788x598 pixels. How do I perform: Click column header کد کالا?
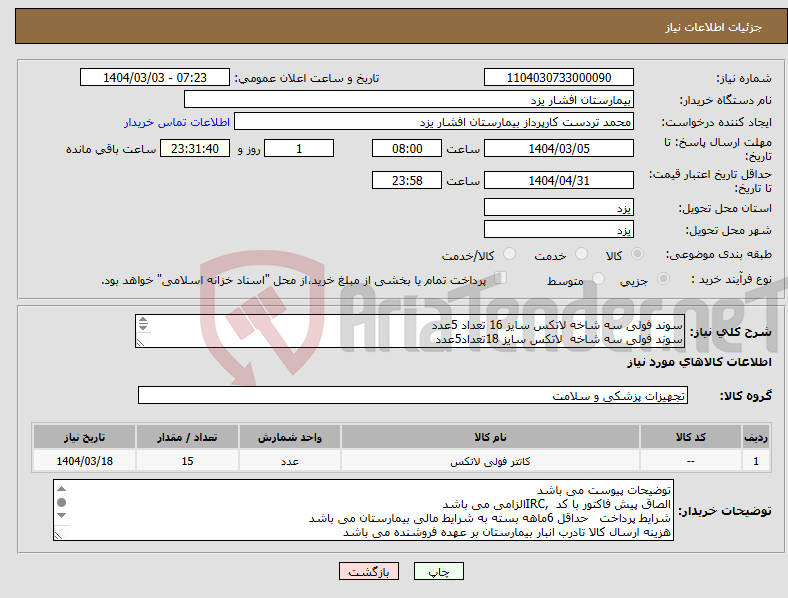coord(691,437)
